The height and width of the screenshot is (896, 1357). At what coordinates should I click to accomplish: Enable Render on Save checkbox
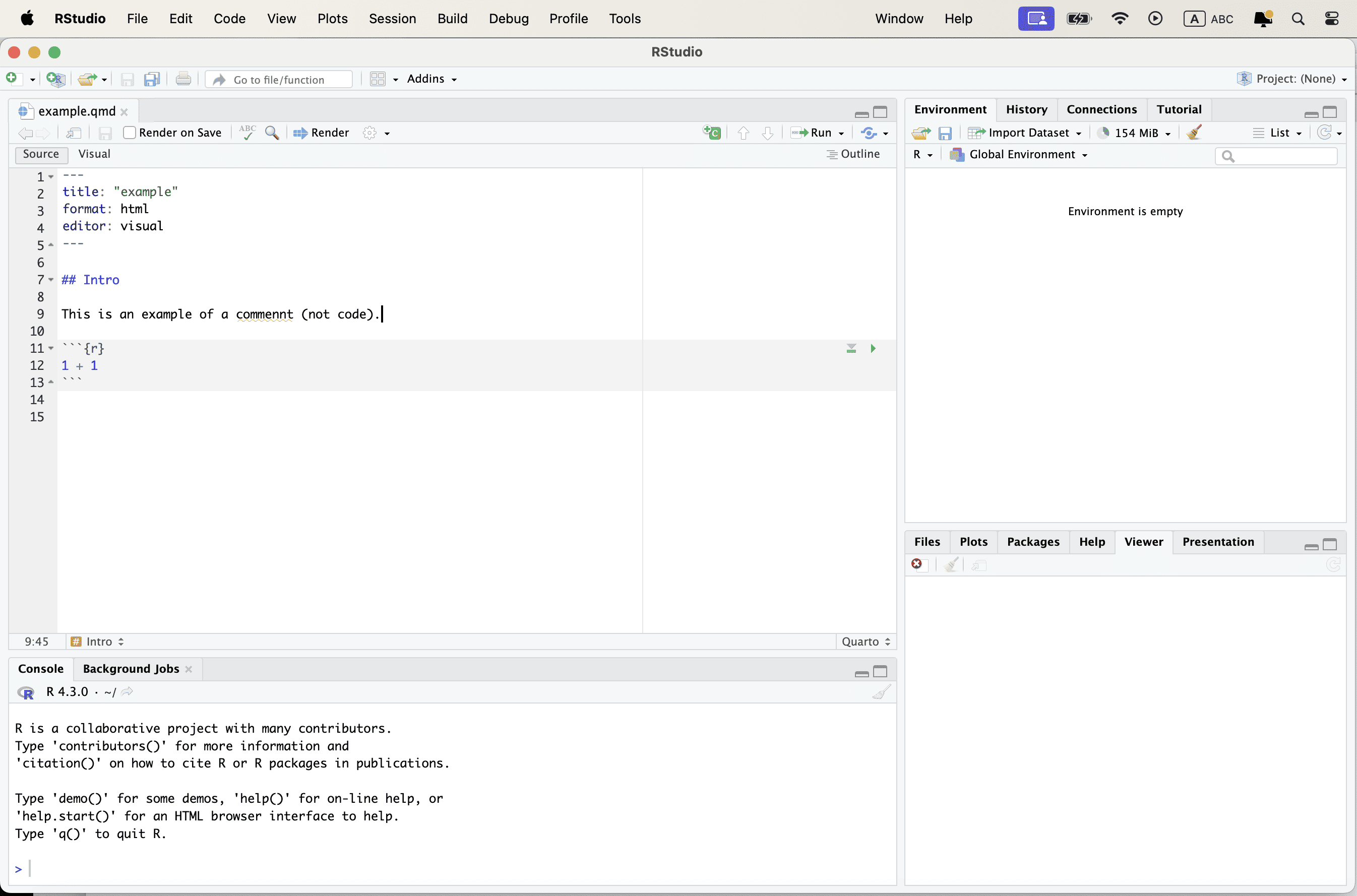(130, 133)
